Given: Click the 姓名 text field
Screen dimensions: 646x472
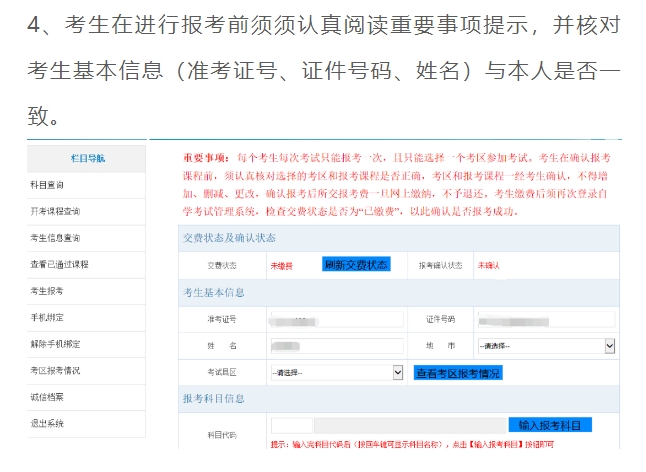Looking at the screenshot, I should tap(336, 345).
